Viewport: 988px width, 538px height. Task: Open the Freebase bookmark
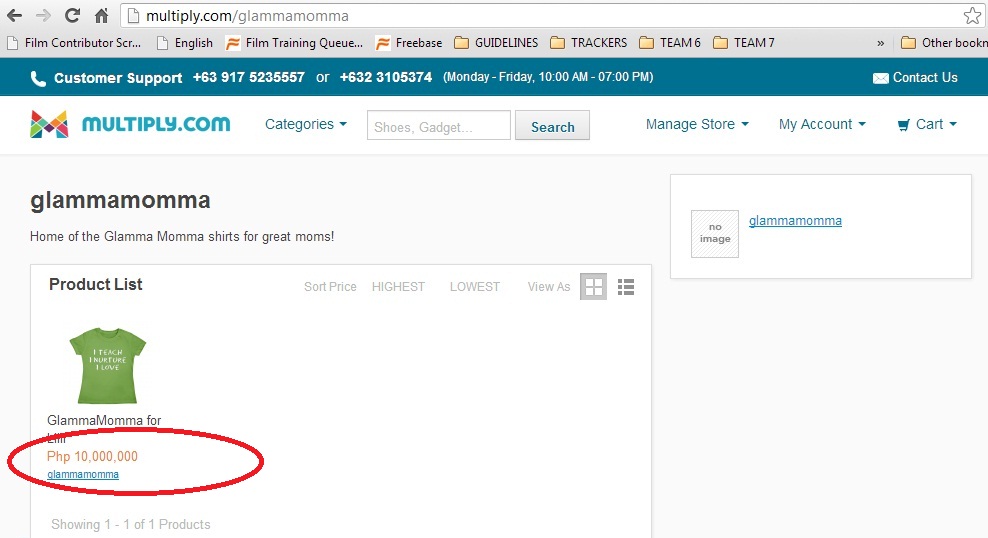click(410, 43)
